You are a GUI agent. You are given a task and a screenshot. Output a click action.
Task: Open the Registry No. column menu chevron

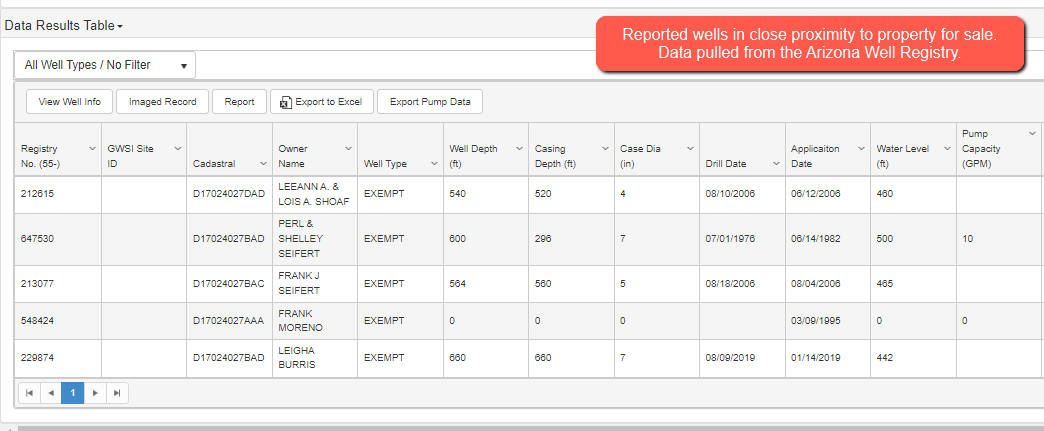click(x=92, y=149)
